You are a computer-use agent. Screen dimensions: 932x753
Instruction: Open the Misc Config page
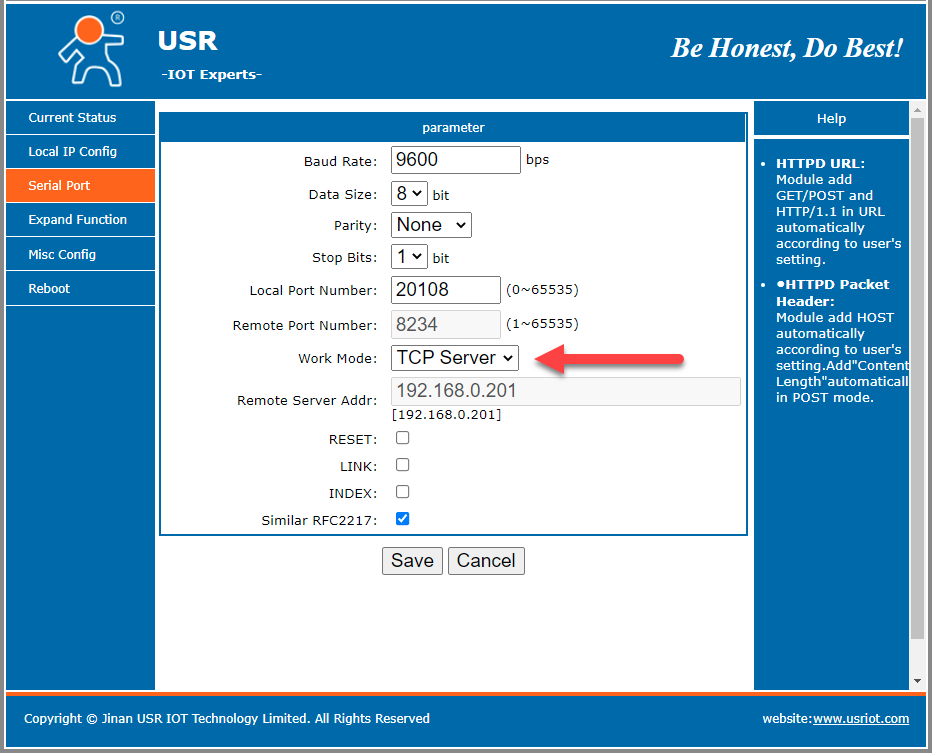pos(80,254)
